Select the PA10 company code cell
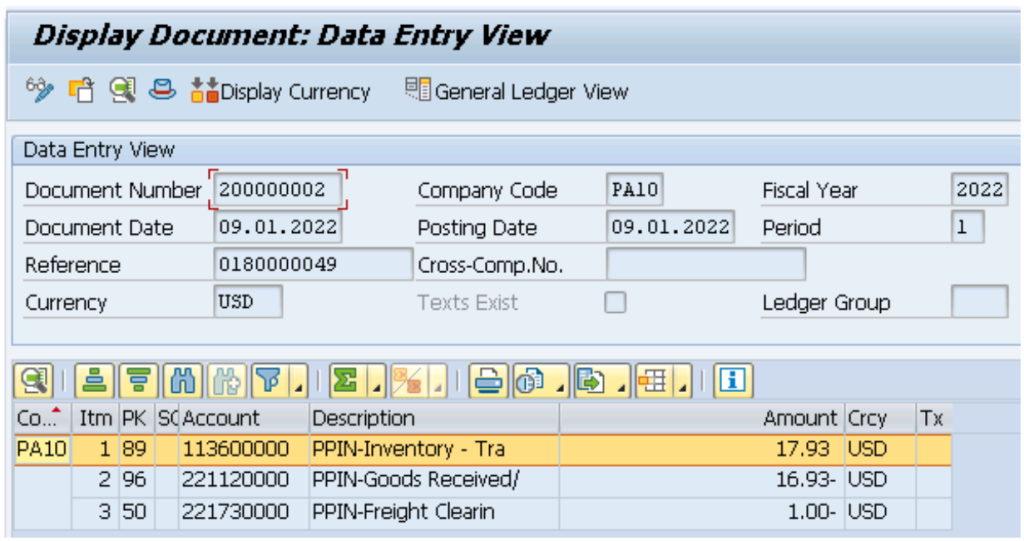The width and height of the screenshot is (1024, 541). coord(42,450)
